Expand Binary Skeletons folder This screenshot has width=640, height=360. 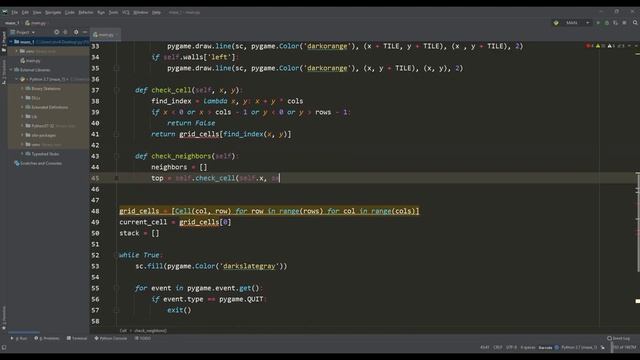[22, 89]
